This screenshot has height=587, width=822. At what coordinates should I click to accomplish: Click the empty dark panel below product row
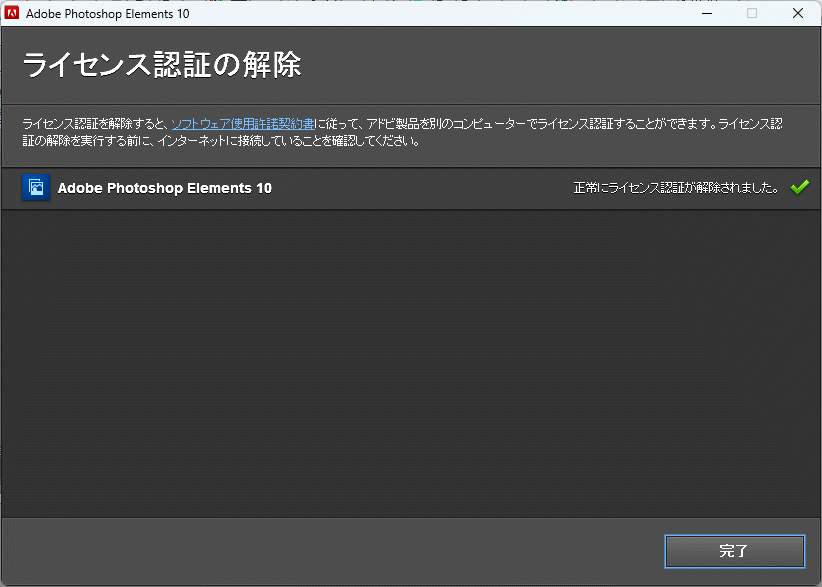(410, 360)
